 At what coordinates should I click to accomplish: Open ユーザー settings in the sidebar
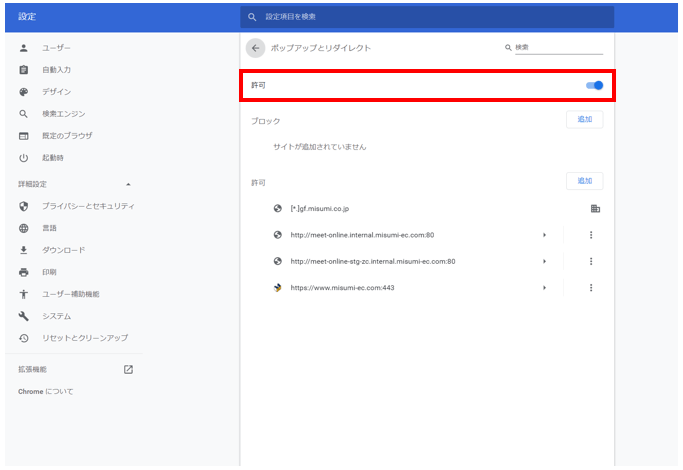pyautogui.click(x=56, y=48)
